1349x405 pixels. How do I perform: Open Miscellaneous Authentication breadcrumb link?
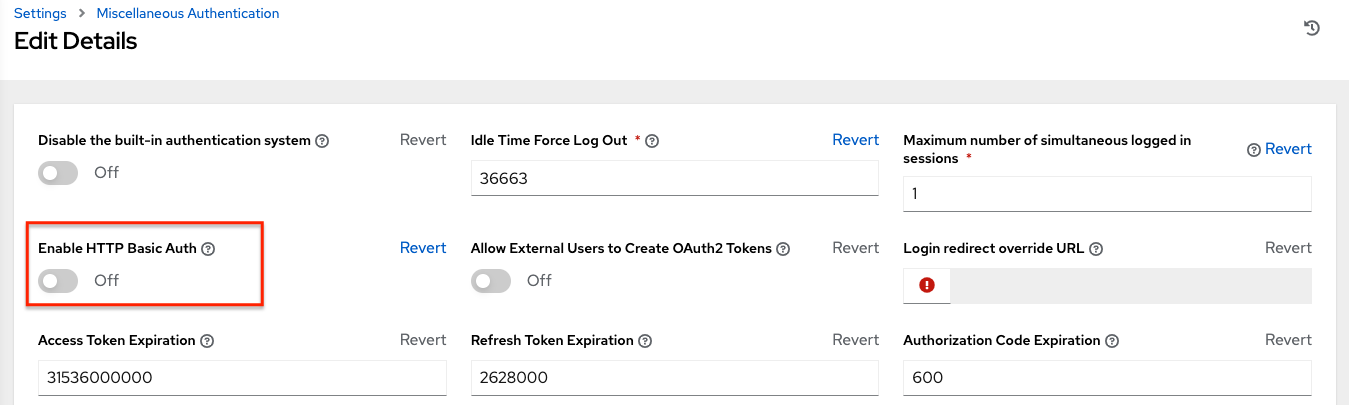(188, 14)
